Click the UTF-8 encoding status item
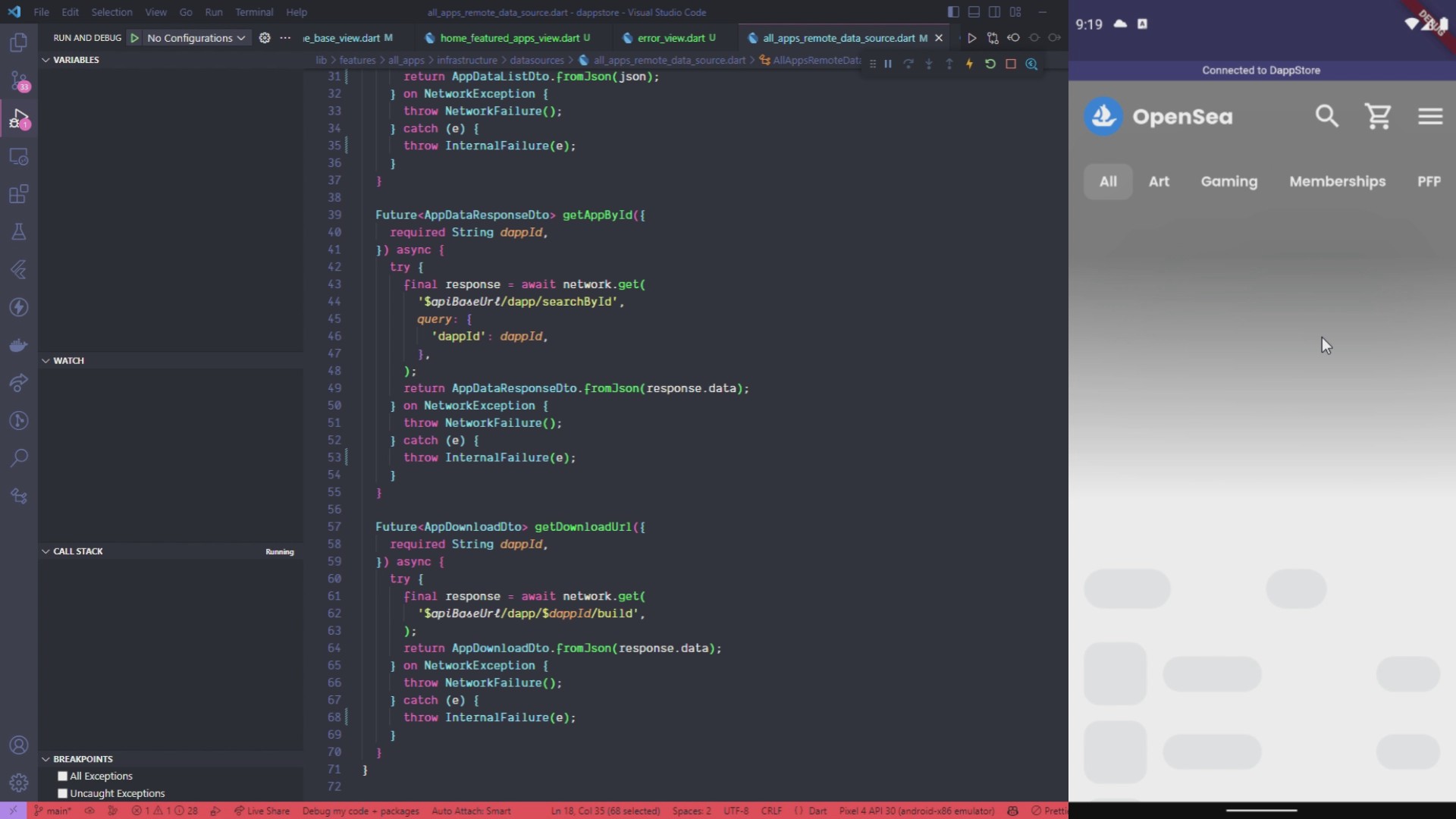The width and height of the screenshot is (1456, 819). [736, 811]
